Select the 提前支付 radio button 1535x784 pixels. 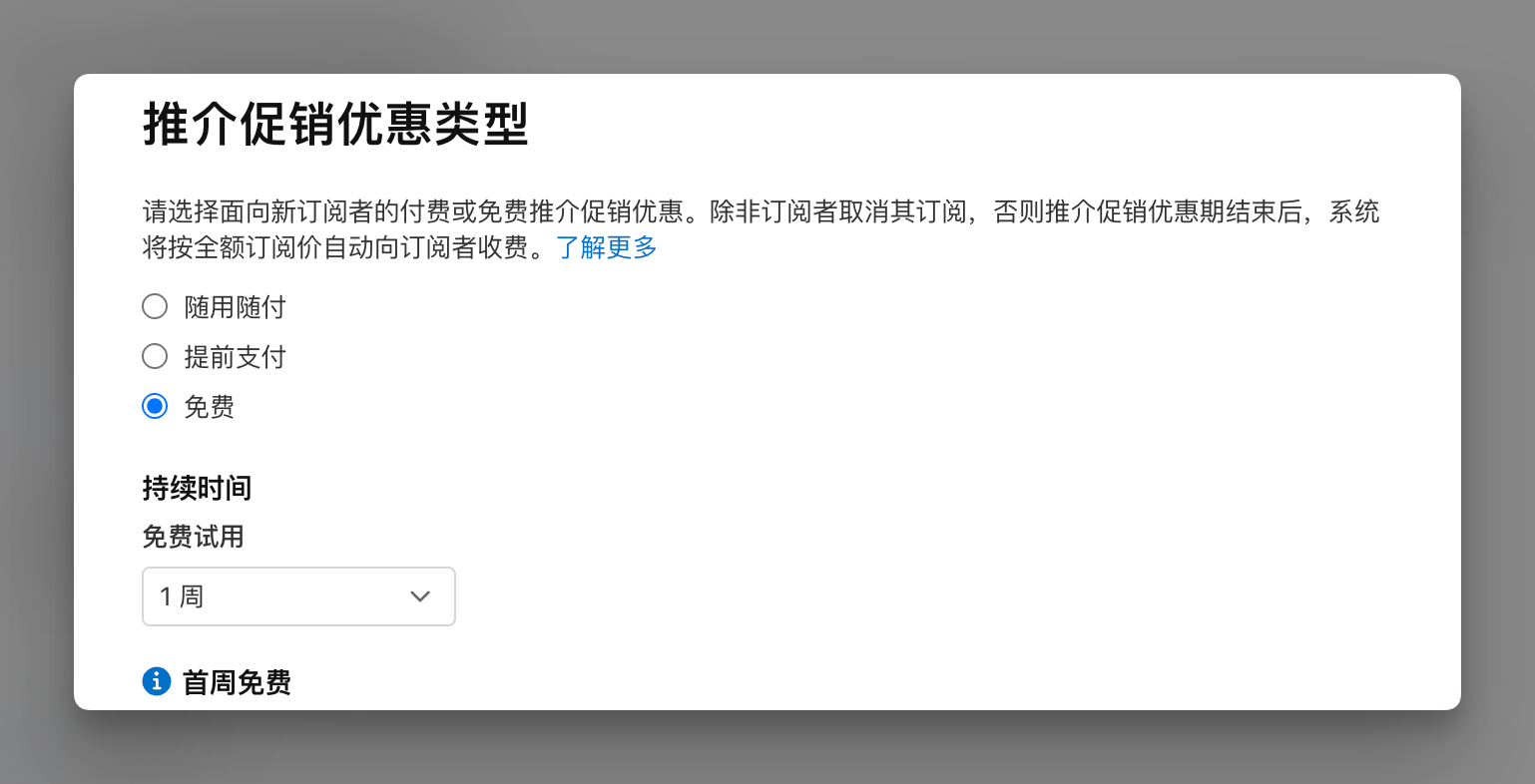coord(155,356)
